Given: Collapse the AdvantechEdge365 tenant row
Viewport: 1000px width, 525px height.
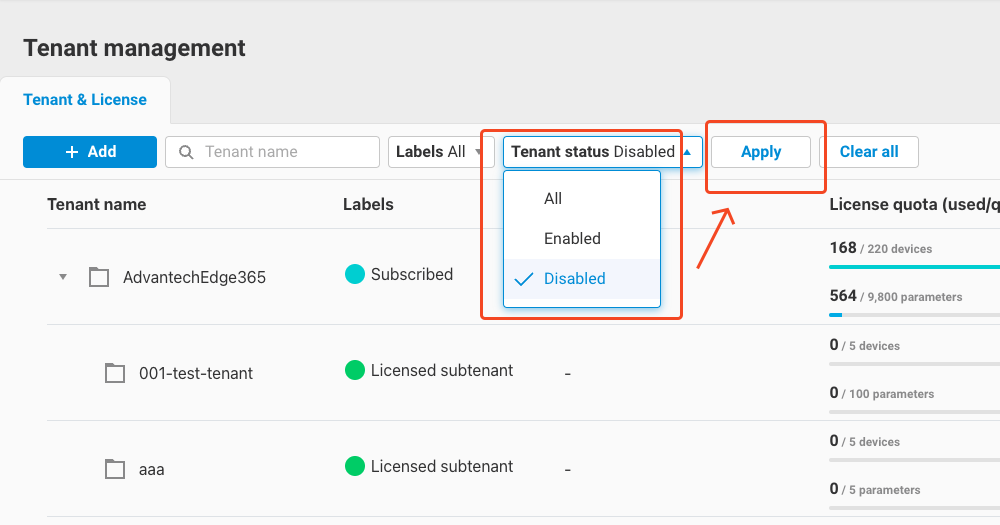Looking at the screenshot, I should (x=62, y=277).
